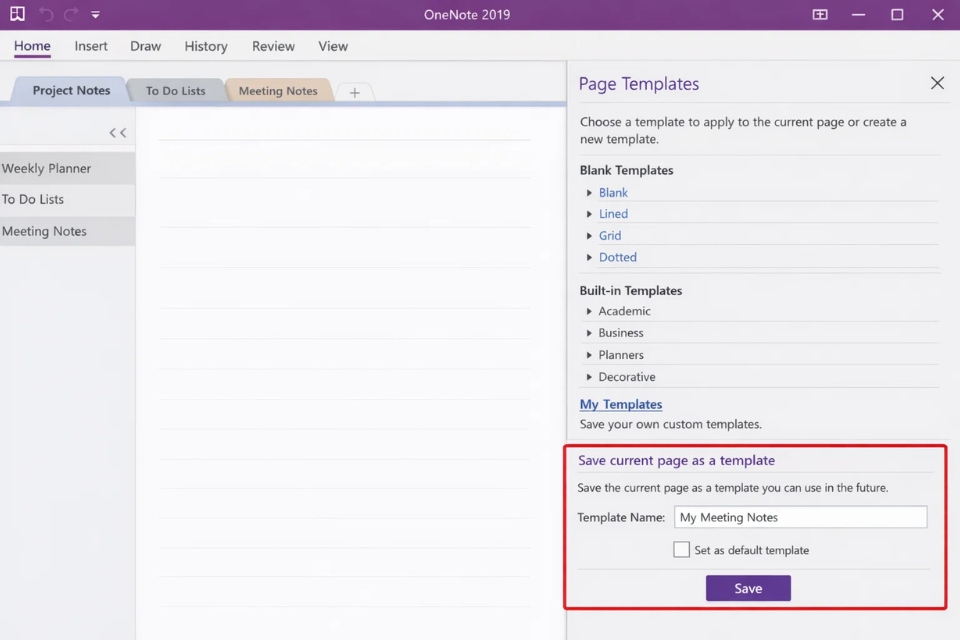Open the Draw ribbon tab
The image size is (960, 640).
[x=145, y=46]
